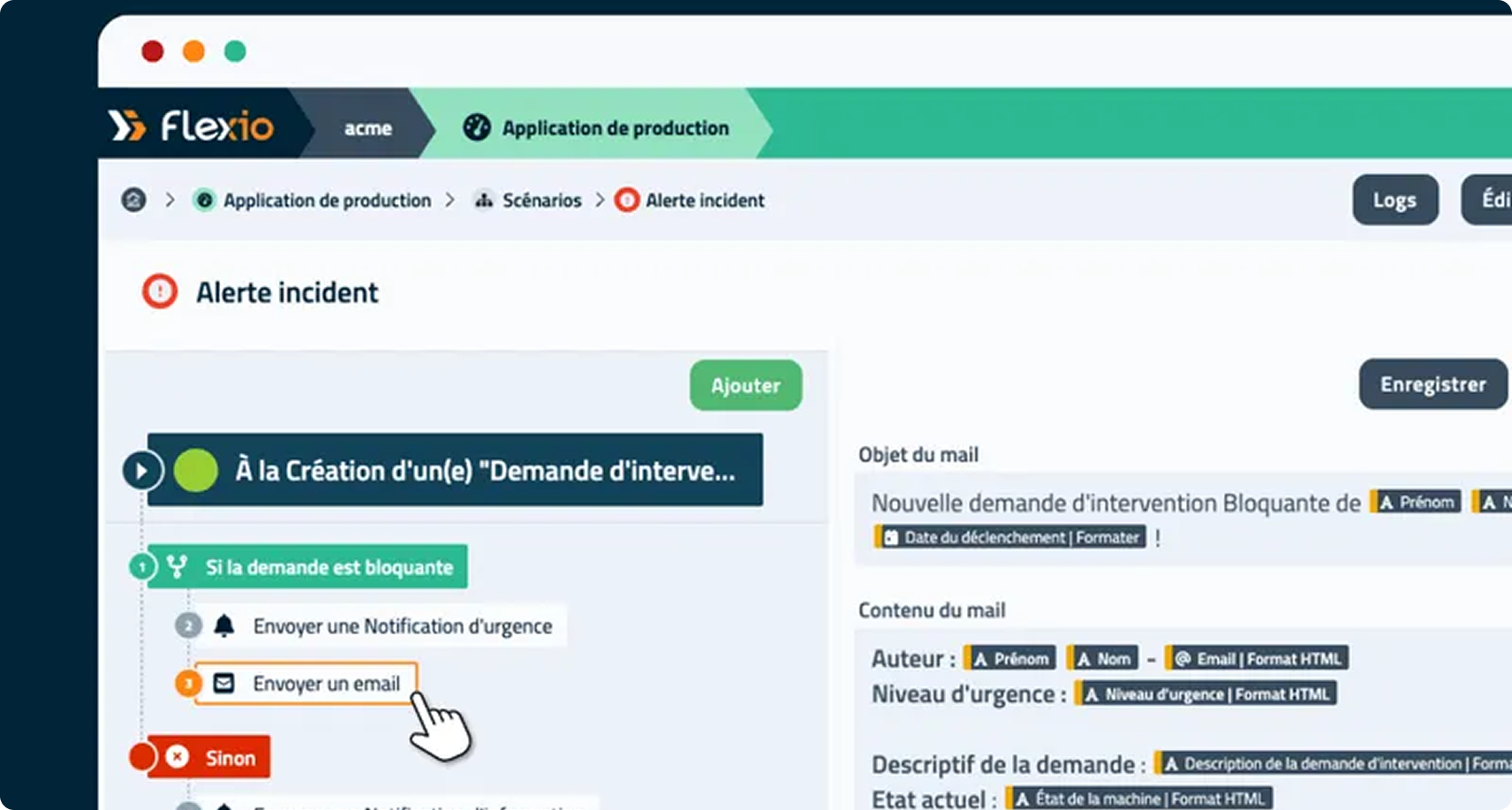
Task: Go home via the breadcrumb home icon
Action: point(133,200)
